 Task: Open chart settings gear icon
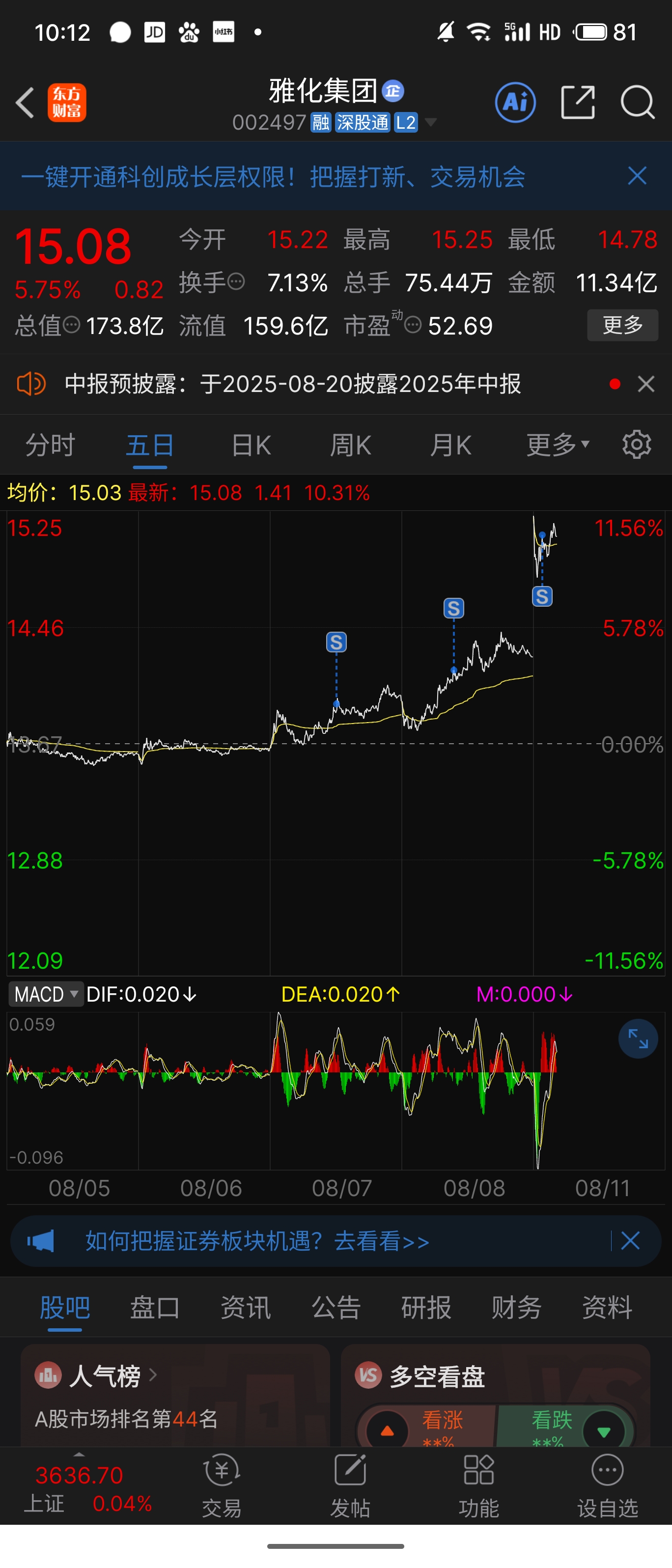click(637, 445)
